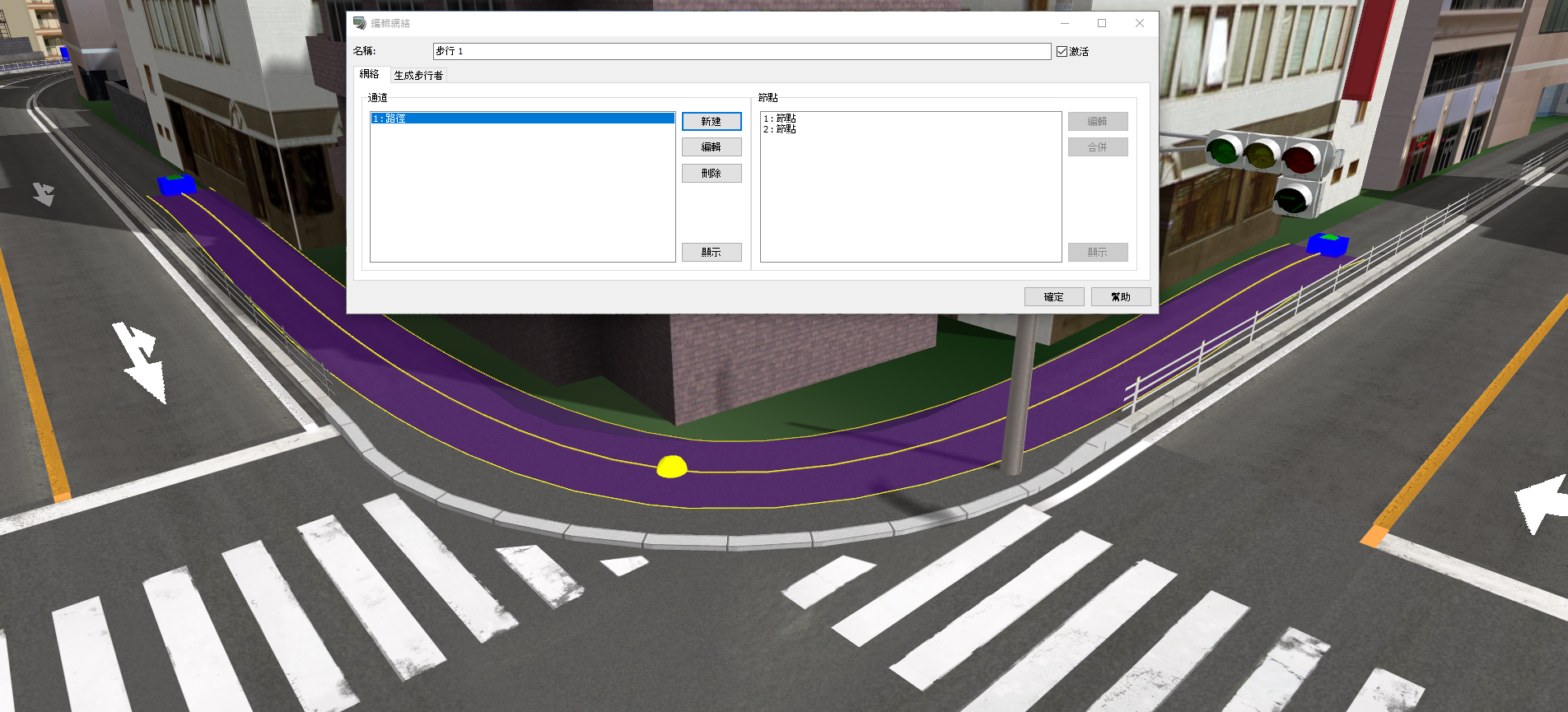The image size is (1568, 712).
Task: Minimize the 編輯網絡 dialog window
Action: [1065, 23]
